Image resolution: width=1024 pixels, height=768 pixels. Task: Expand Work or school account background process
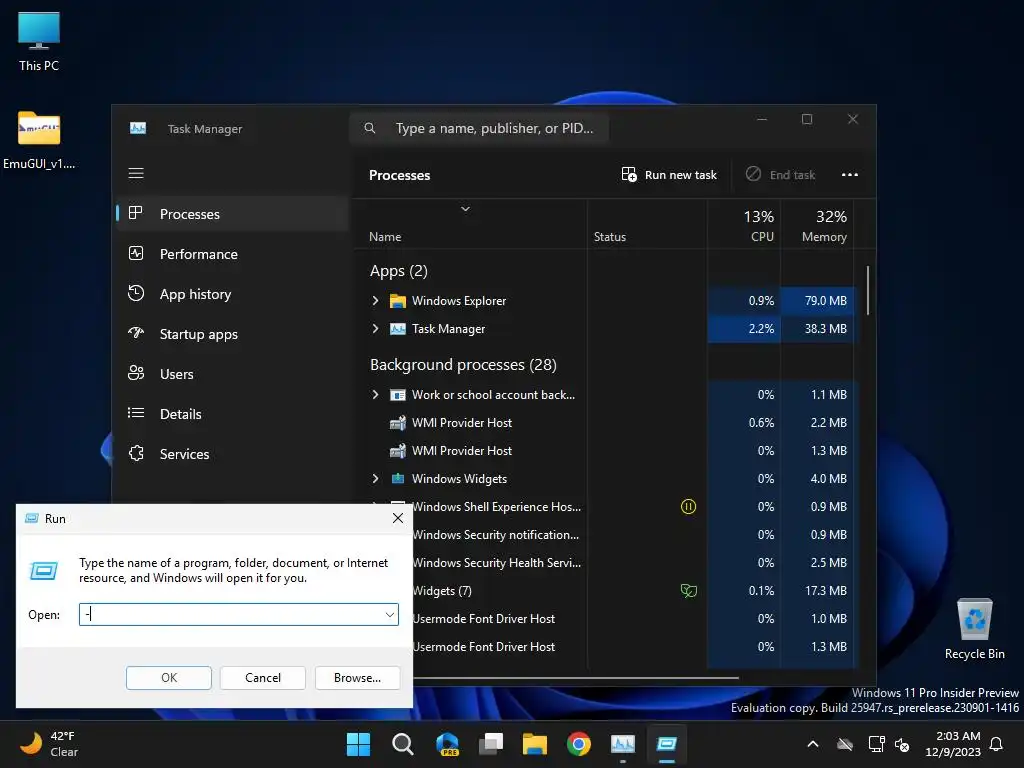coord(375,395)
